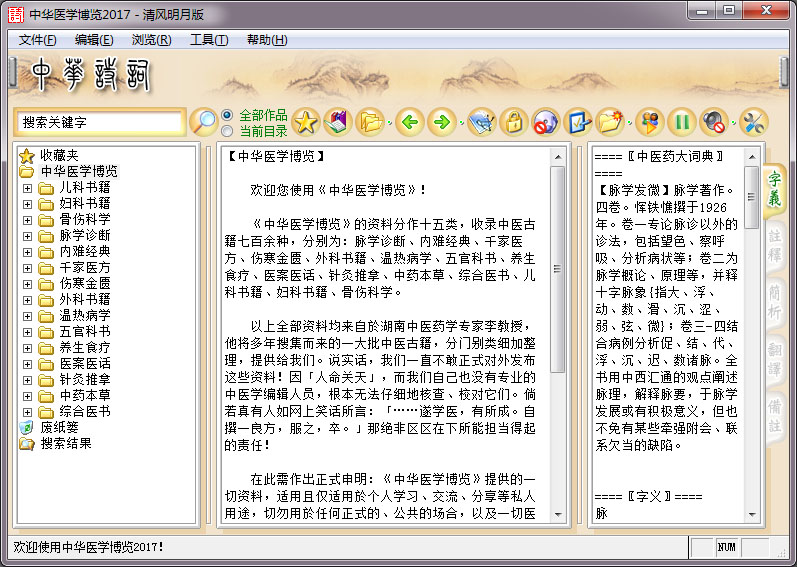
Task: Expand the 外科书籍 folder
Action: click(27, 300)
